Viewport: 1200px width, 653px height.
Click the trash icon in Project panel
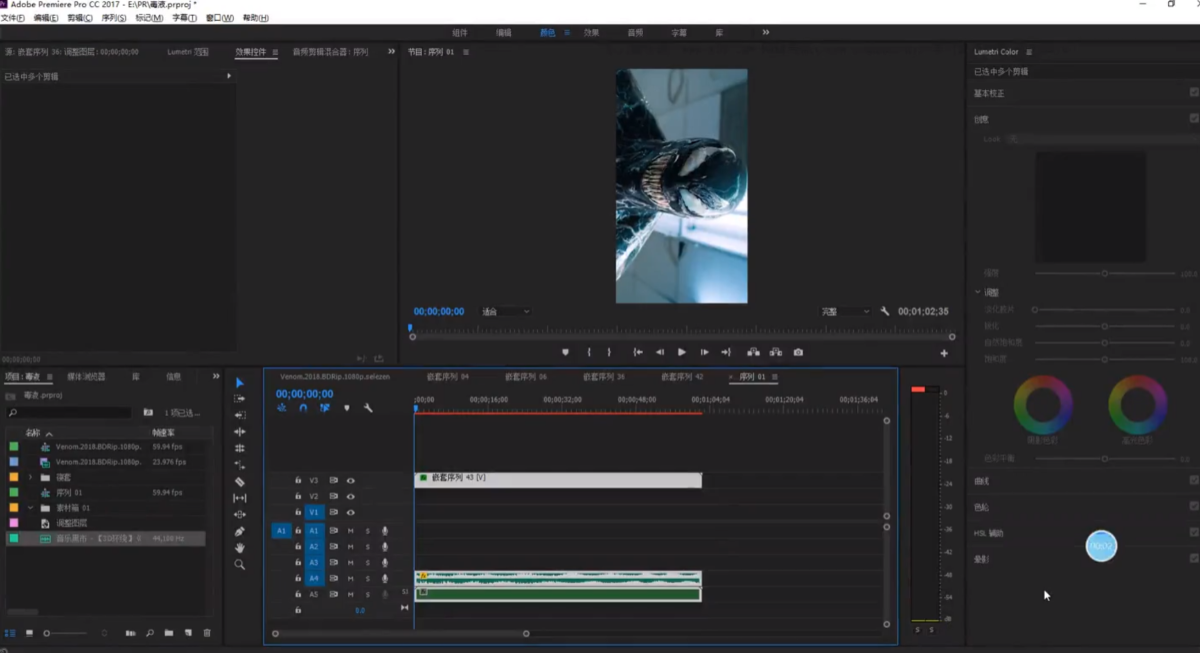[207, 633]
